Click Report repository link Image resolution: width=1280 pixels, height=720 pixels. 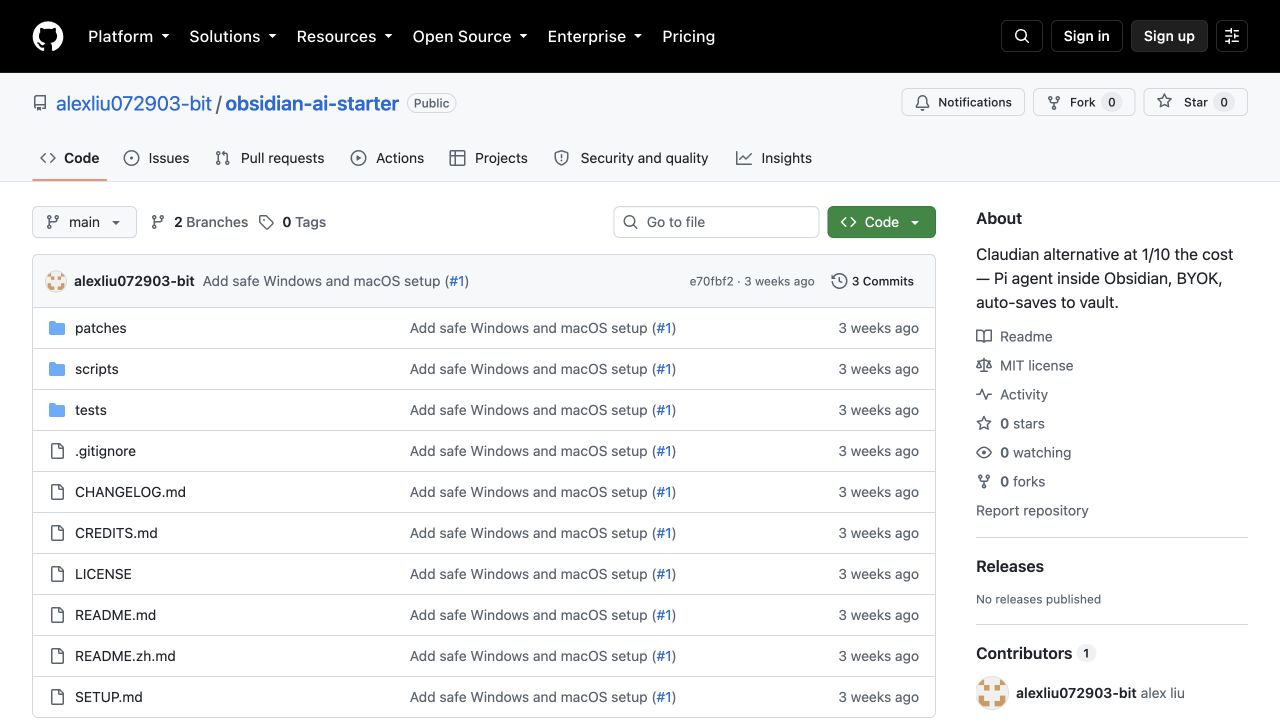pyautogui.click(x=1032, y=510)
